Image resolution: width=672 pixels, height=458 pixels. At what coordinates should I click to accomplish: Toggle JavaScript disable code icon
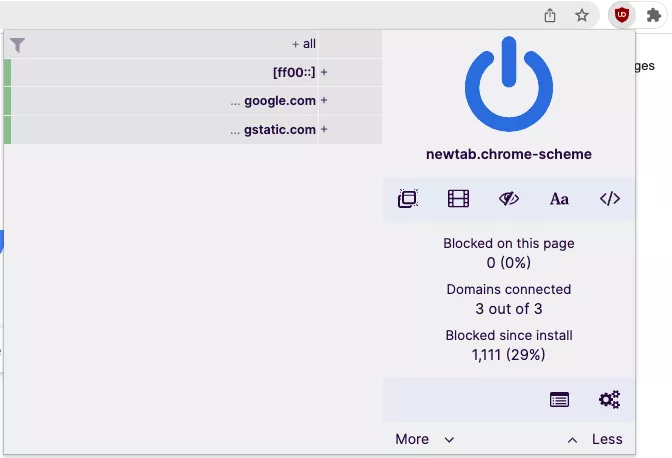[610, 199]
